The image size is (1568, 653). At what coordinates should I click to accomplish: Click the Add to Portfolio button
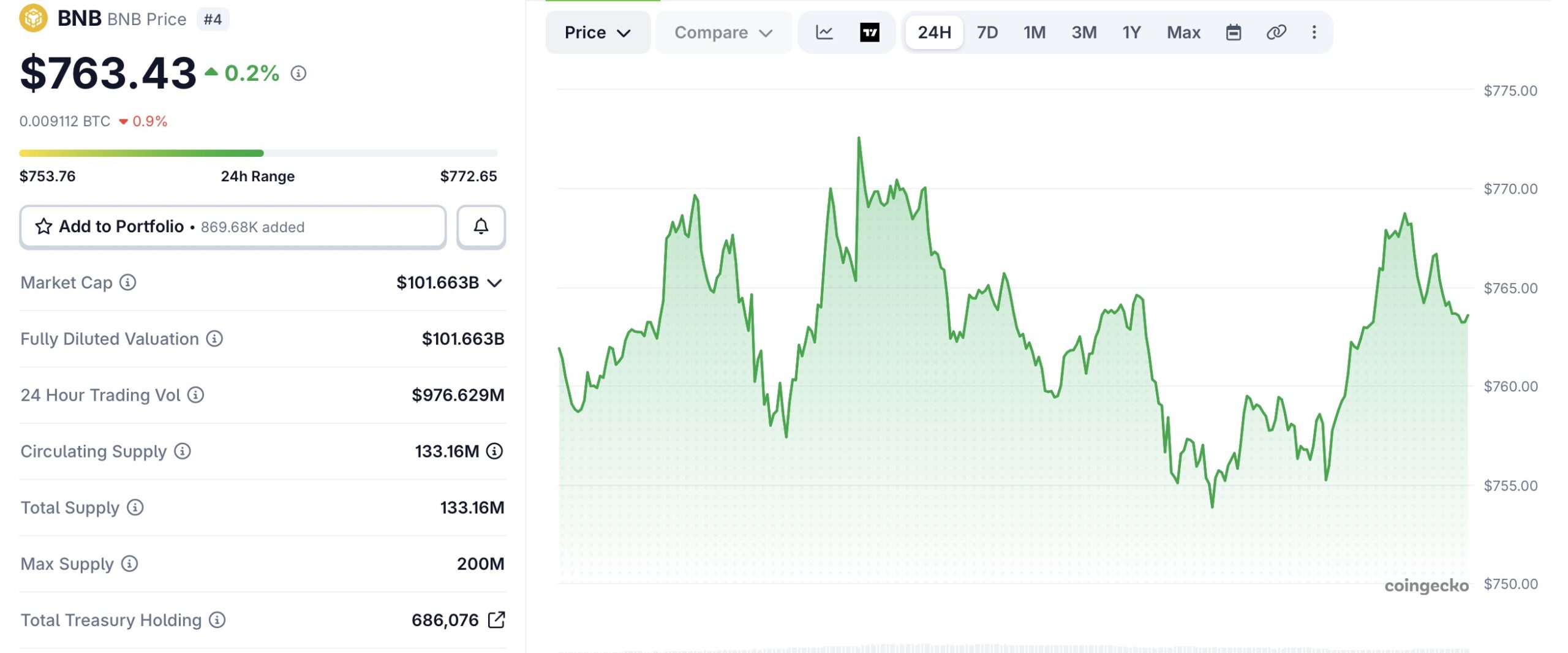tap(233, 227)
